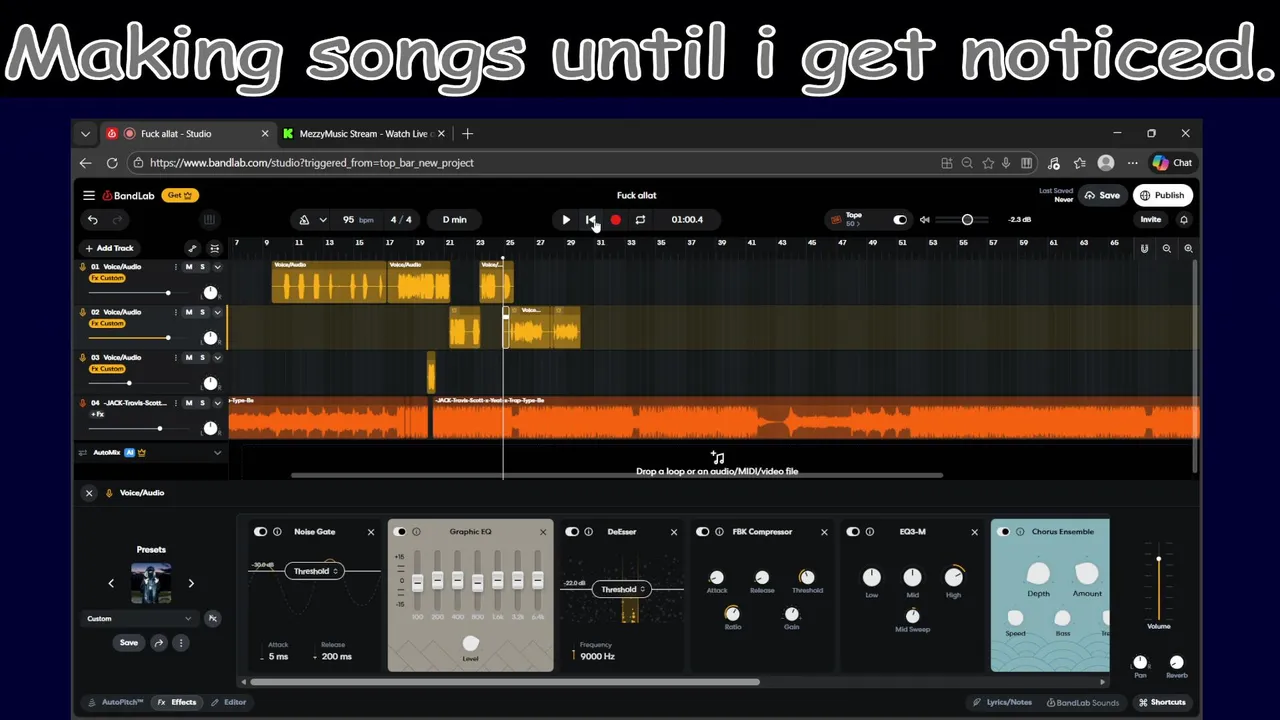The image size is (1280, 720).
Task: Click the redo arrow
Action: pos(117,220)
